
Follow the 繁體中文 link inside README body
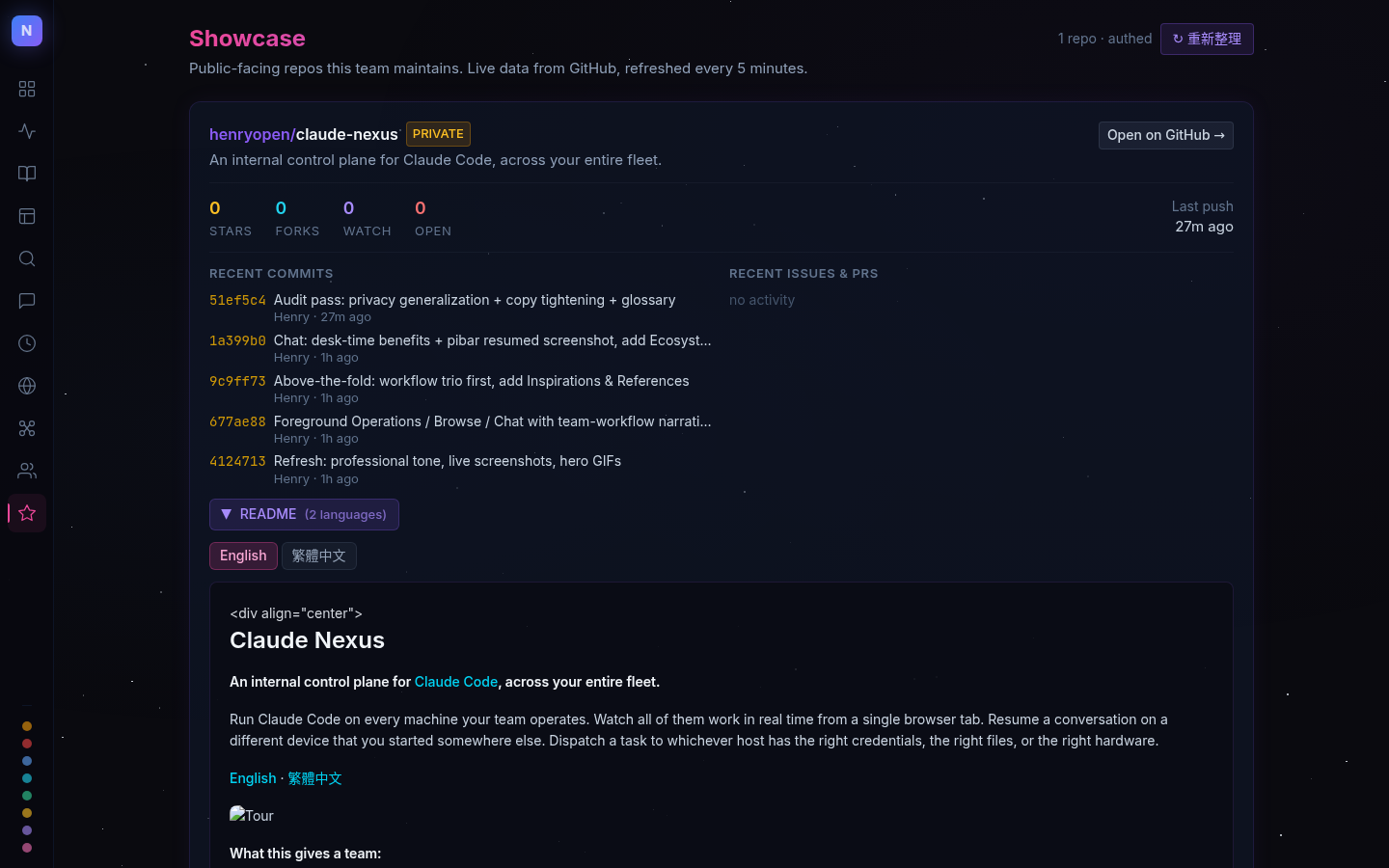coord(314,778)
